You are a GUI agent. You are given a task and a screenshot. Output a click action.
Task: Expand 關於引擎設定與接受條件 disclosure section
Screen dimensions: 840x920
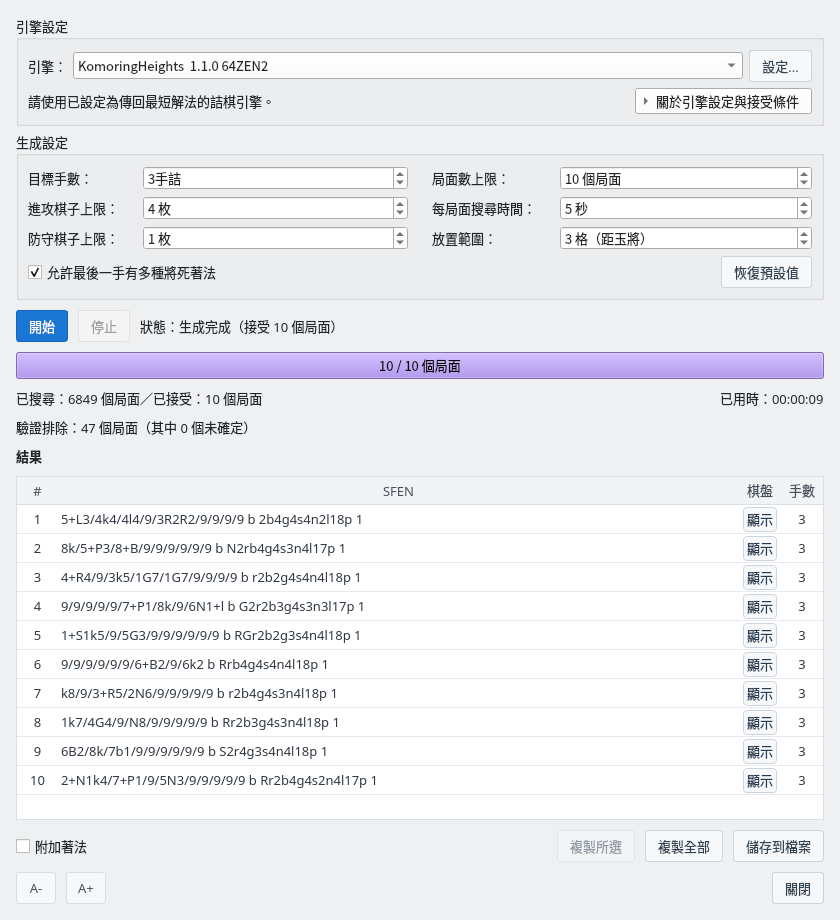click(x=723, y=102)
